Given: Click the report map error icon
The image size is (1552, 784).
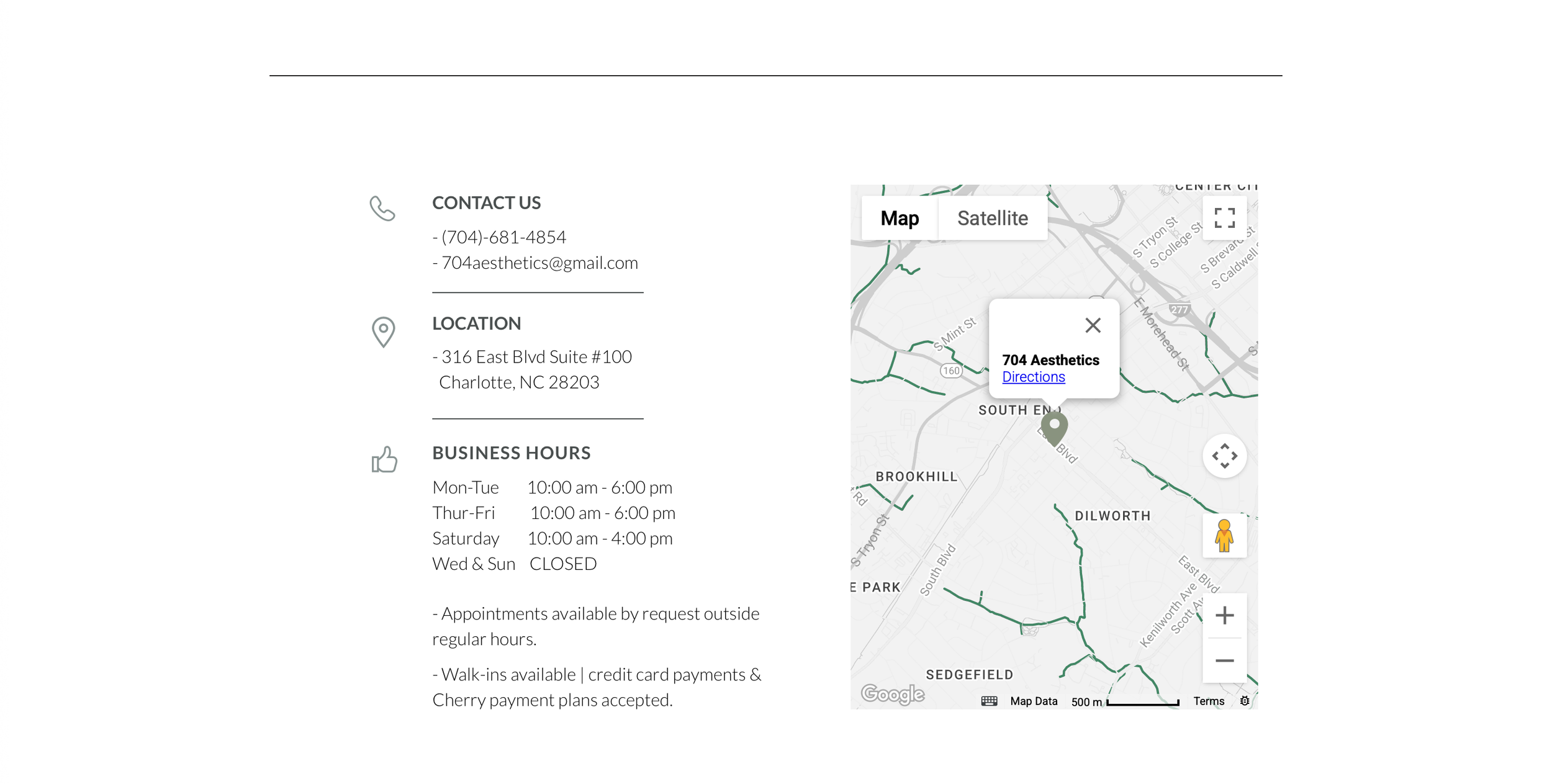Looking at the screenshot, I should [1244, 701].
